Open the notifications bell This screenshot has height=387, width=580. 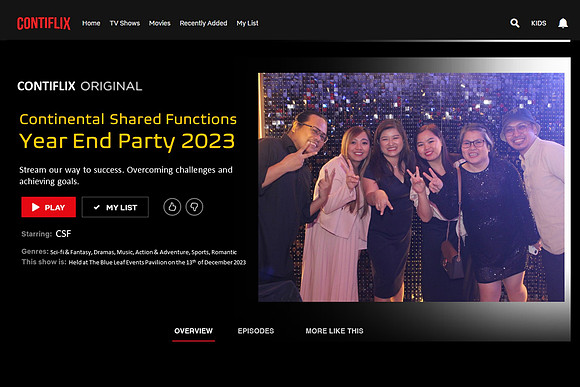coord(563,23)
